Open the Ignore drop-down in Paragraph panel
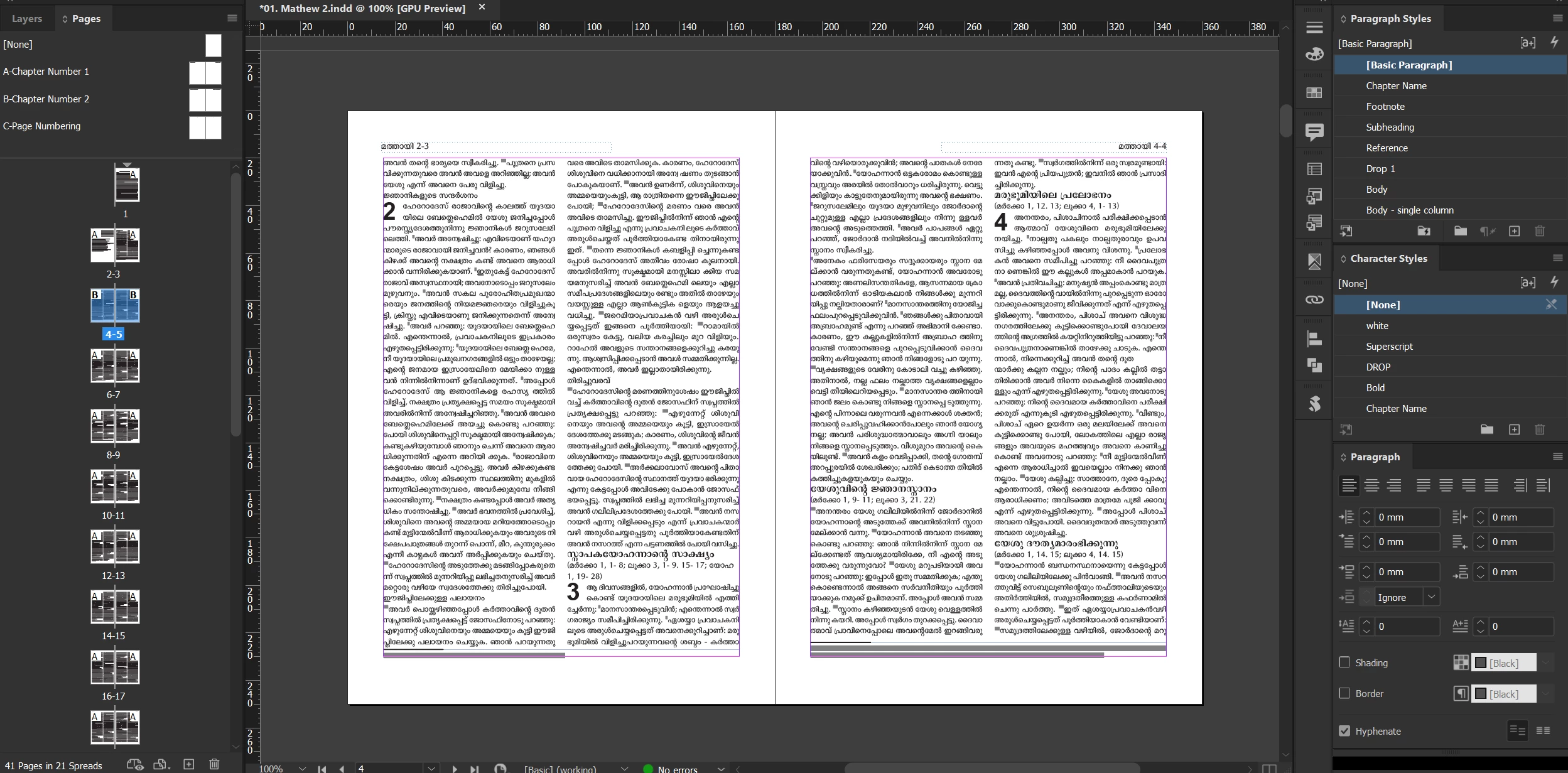This screenshot has height=773, width=1568. pos(1431,597)
